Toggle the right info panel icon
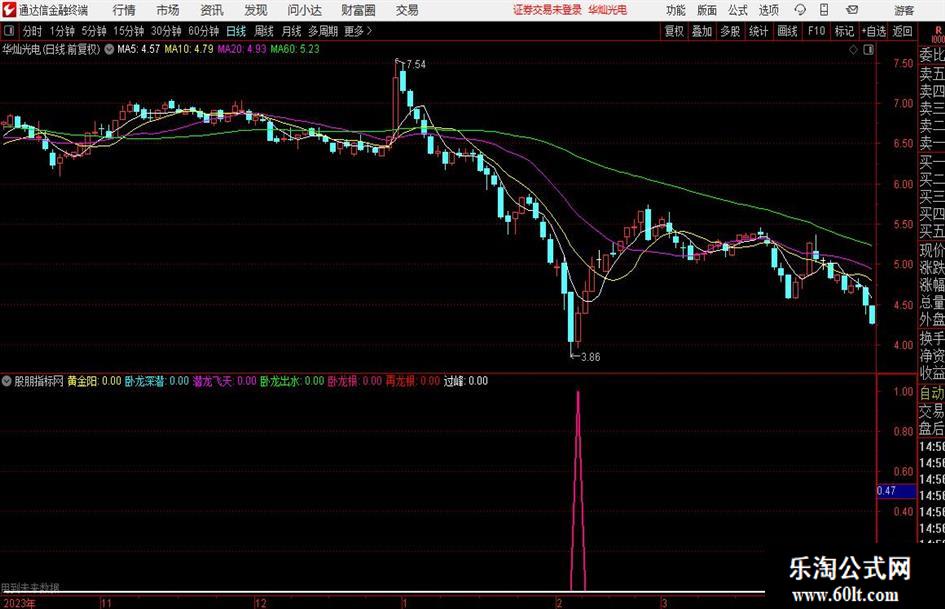Viewport: 945px width, 609px height. coord(868,50)
